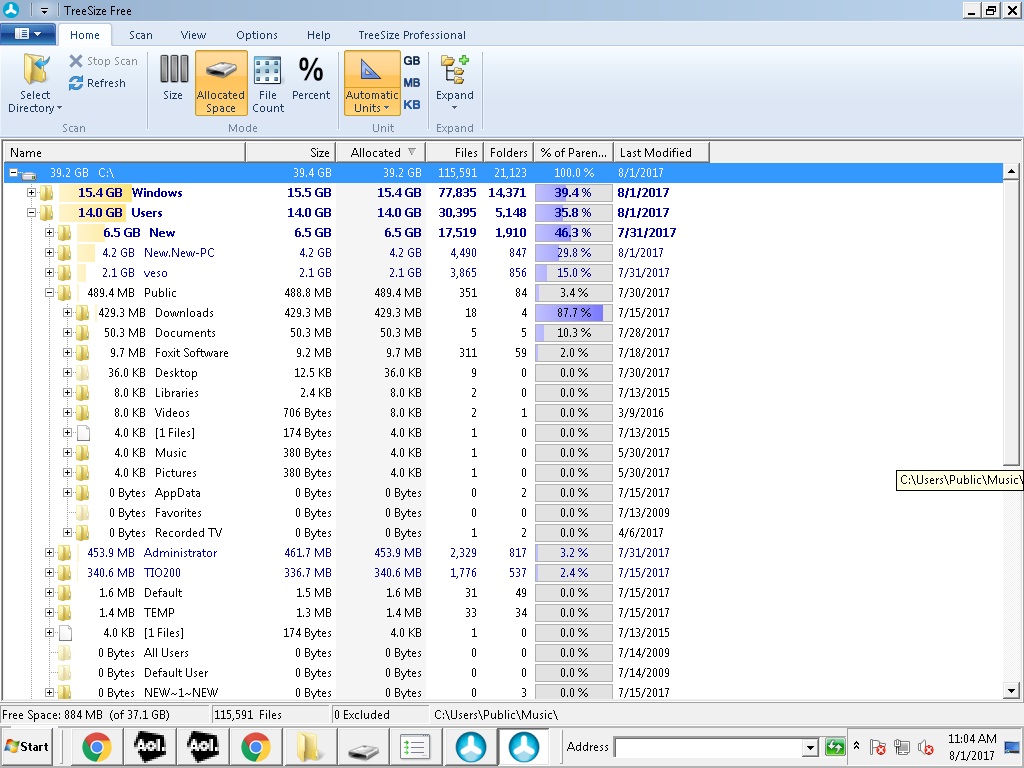Switch to Percent mode

311,78
